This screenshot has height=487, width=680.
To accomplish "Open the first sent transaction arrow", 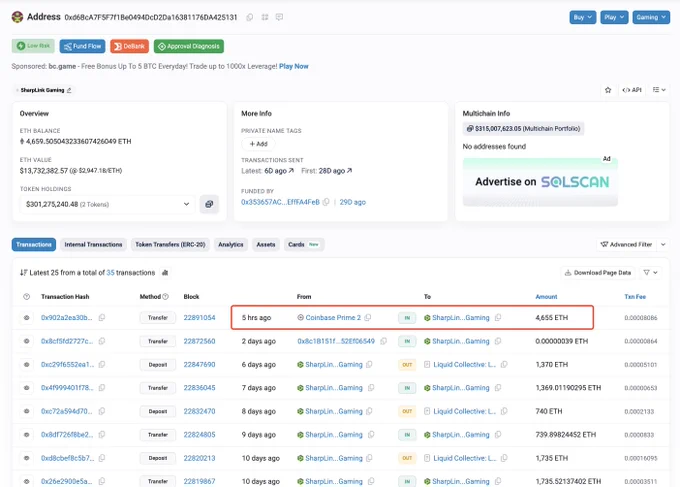I will [x=350, y=171].
